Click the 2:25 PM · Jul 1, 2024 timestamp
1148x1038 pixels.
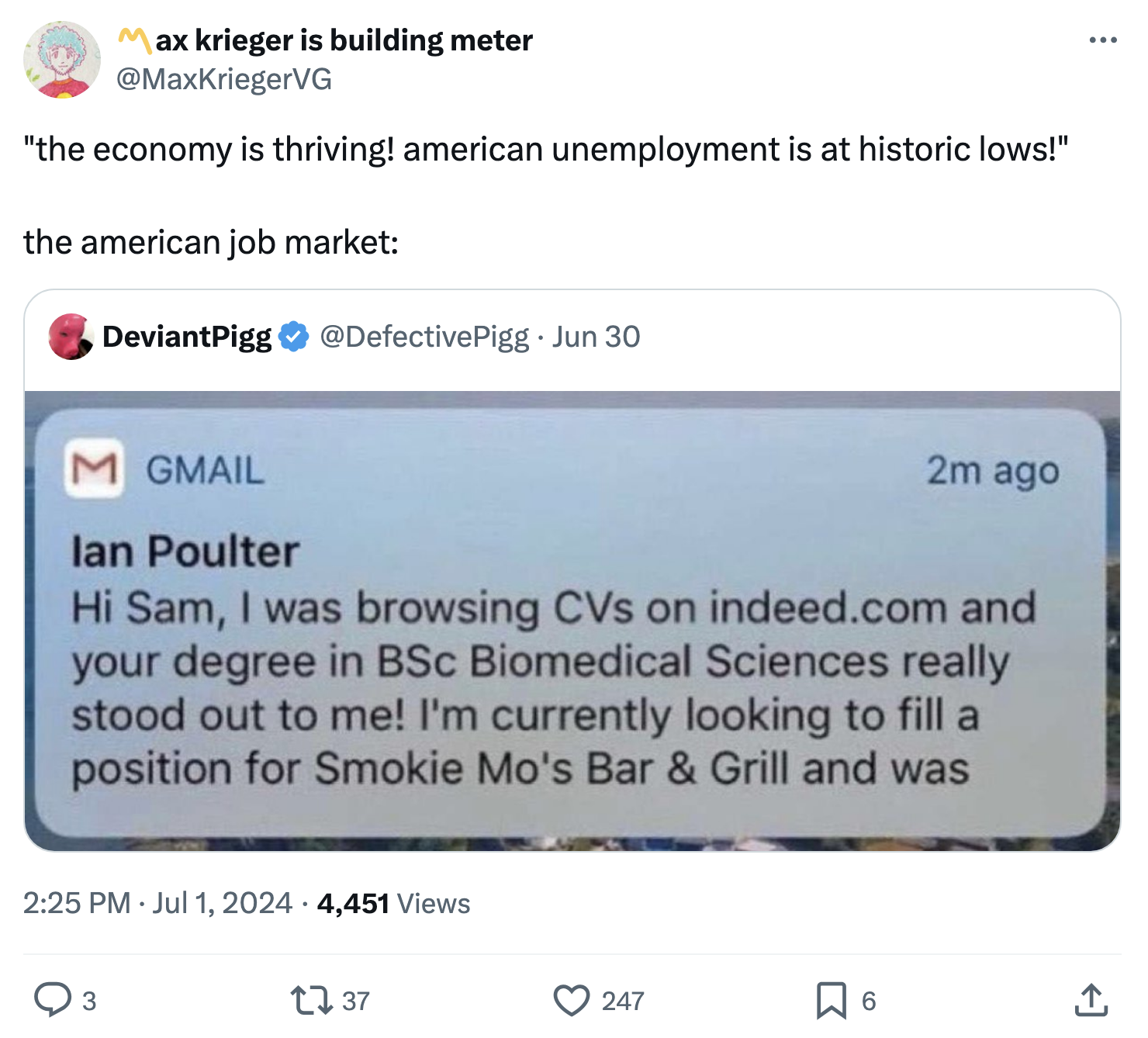click(157, 903)
